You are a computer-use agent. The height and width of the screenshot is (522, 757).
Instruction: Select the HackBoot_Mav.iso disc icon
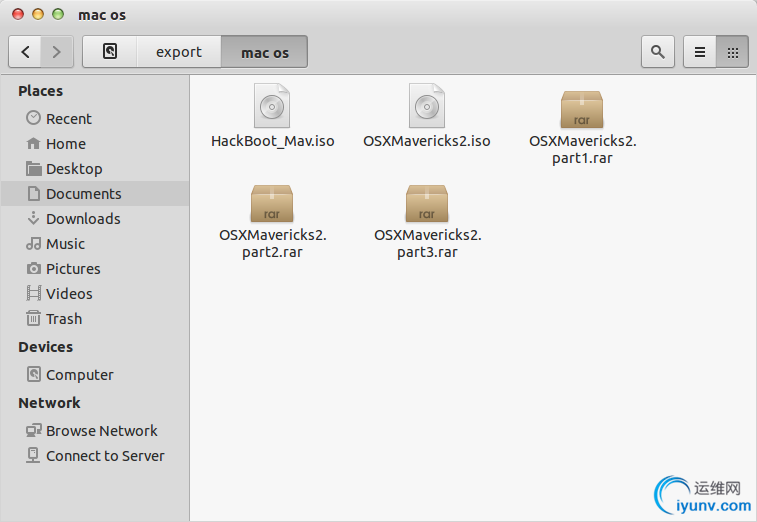click(x=272, y=106)
